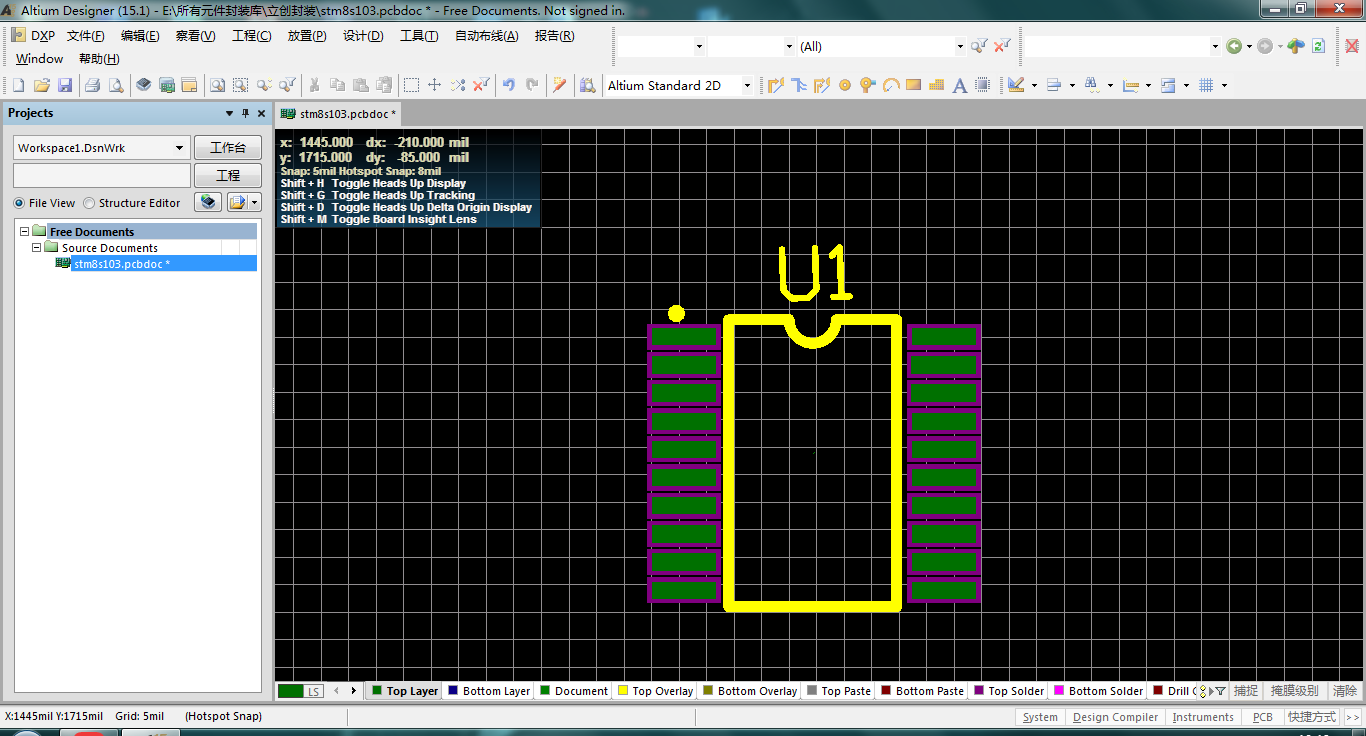Print the document directly
This screenshot has height=736, width=1366.
92,85
